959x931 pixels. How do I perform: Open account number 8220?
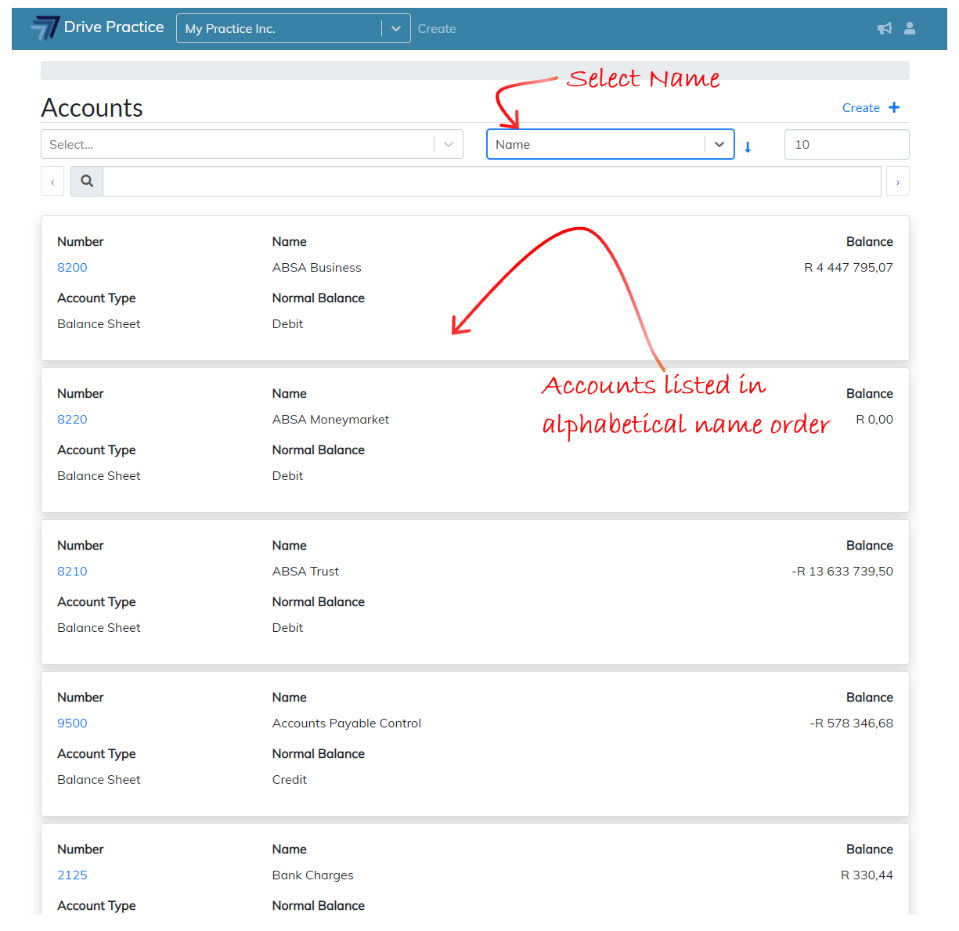(x=72, y=420)
